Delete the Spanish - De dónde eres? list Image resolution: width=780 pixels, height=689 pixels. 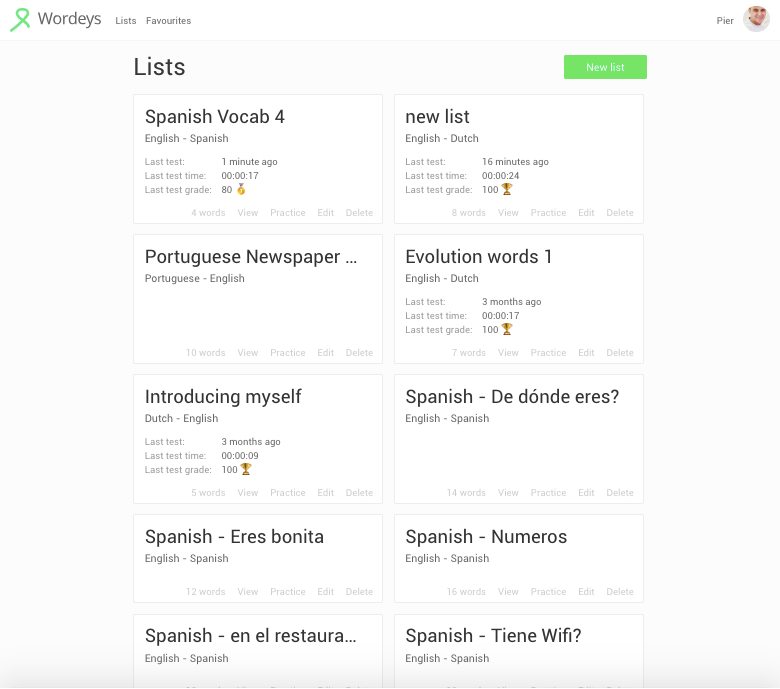(620, 492)
